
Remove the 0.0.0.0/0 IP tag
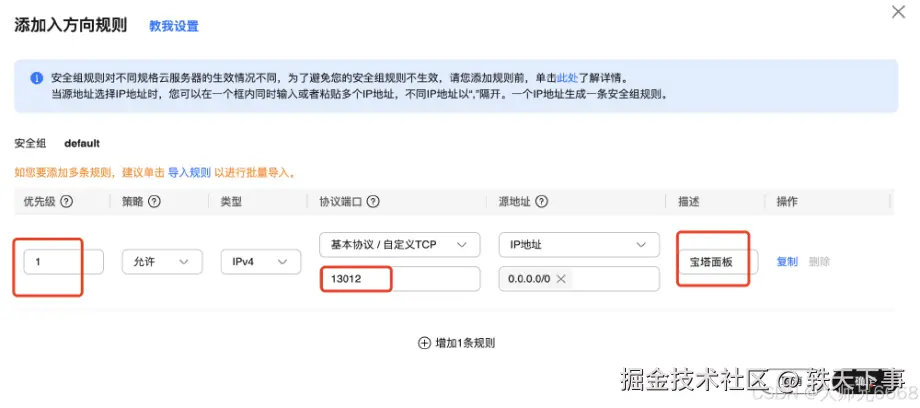click(x=561, y=278)
